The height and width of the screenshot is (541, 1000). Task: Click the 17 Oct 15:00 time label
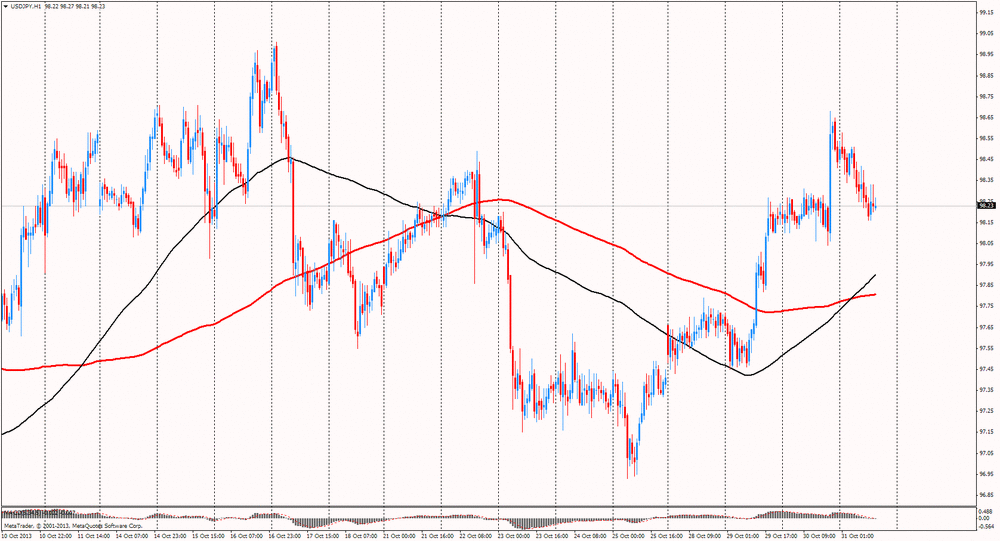pos(321,537)
